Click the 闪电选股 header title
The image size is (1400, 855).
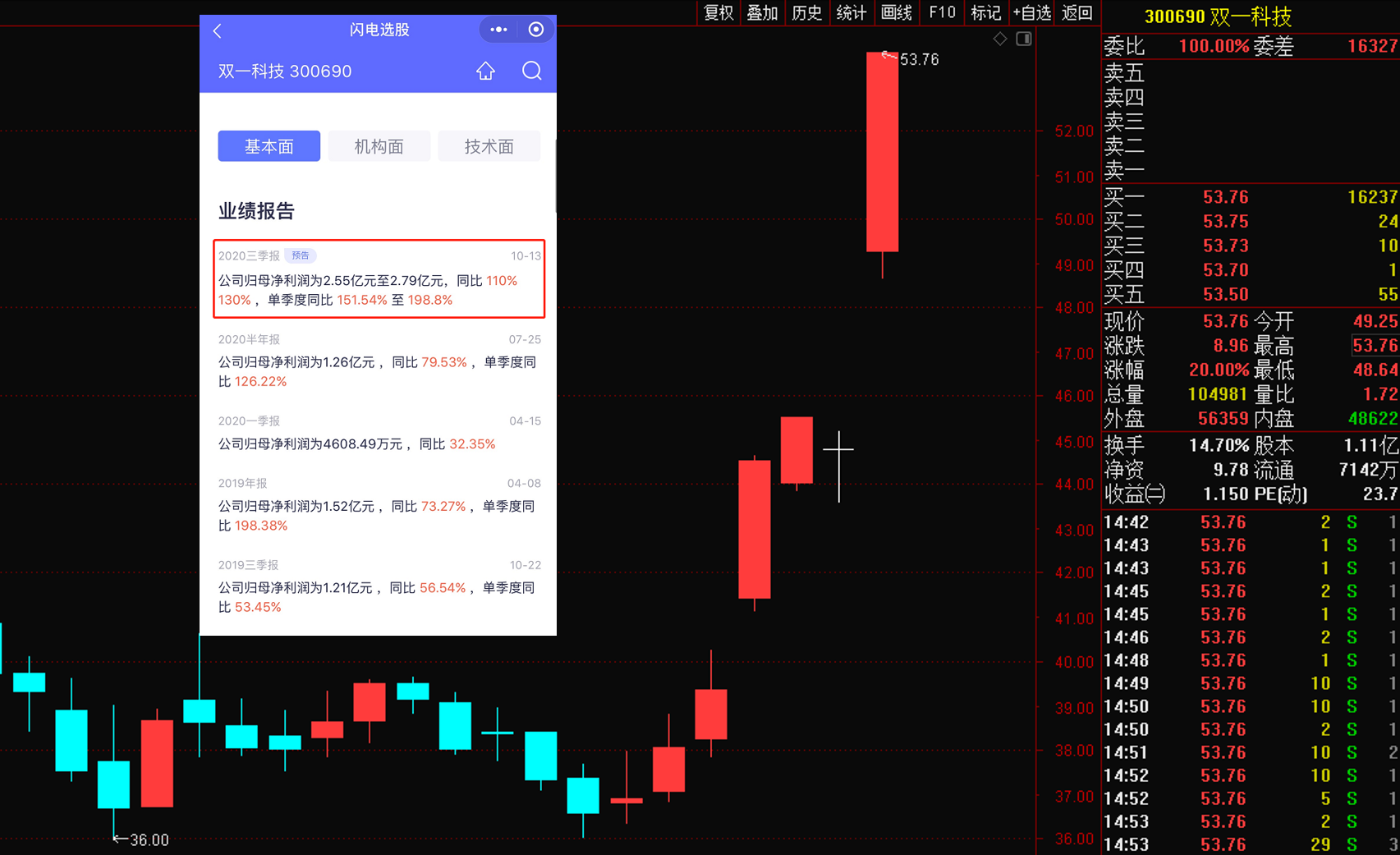pos(379,30)
